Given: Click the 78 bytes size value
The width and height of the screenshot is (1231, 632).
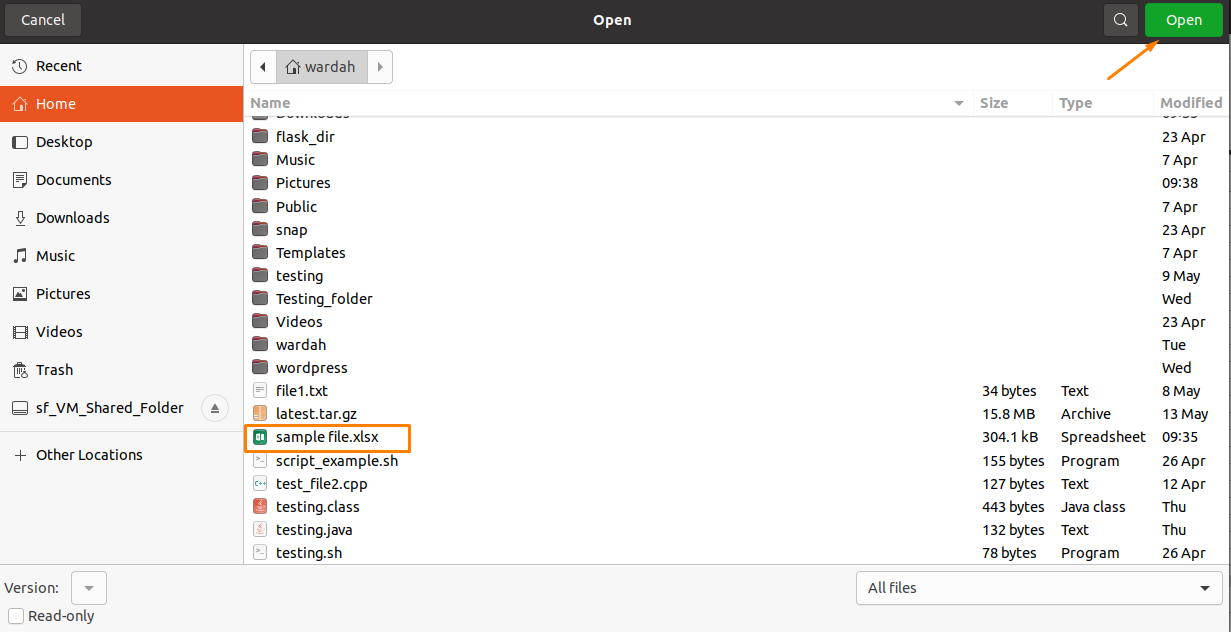Looking at the screenshot, I should tap(1009, 553).
